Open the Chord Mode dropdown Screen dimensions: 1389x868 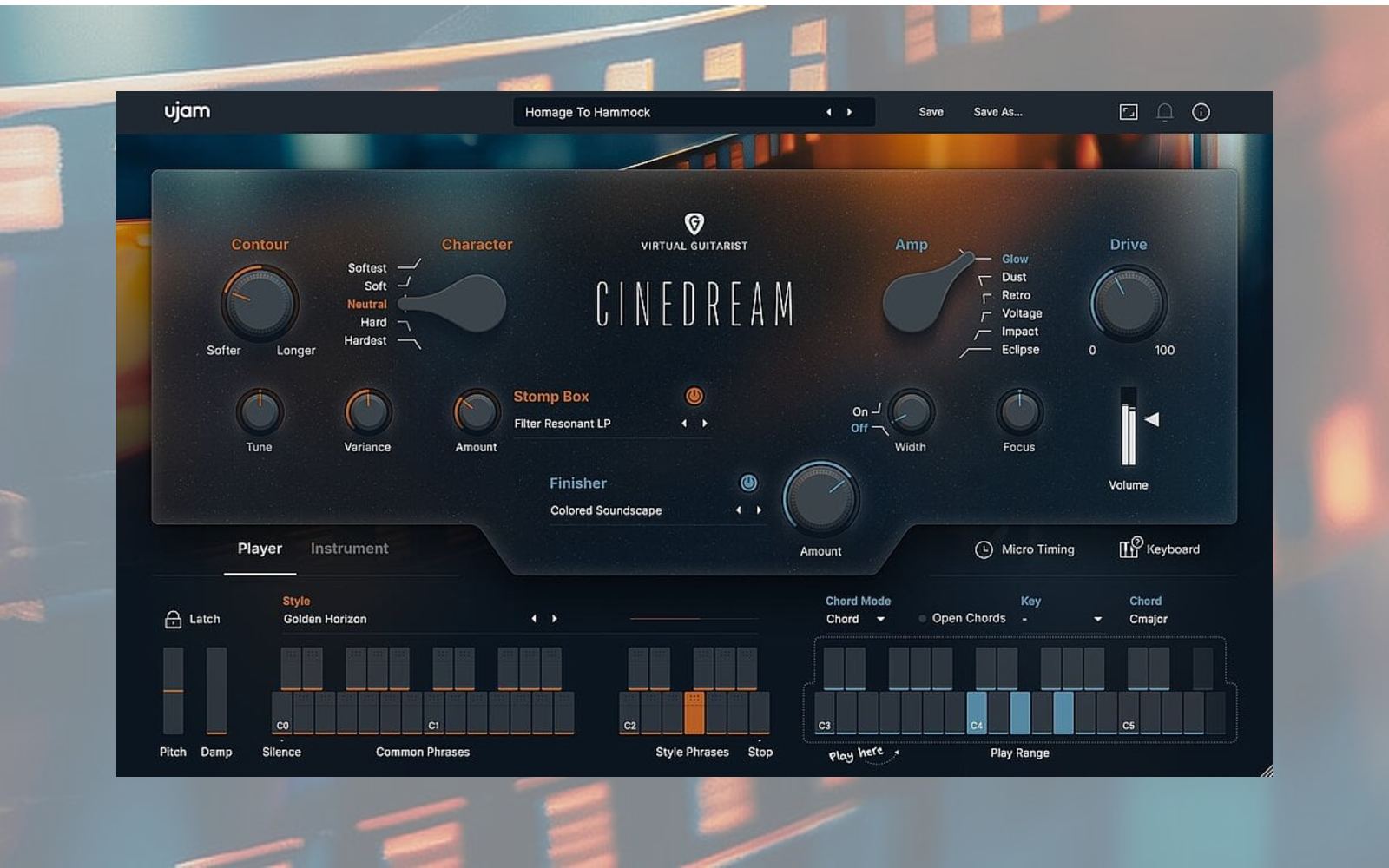[855, 619]
